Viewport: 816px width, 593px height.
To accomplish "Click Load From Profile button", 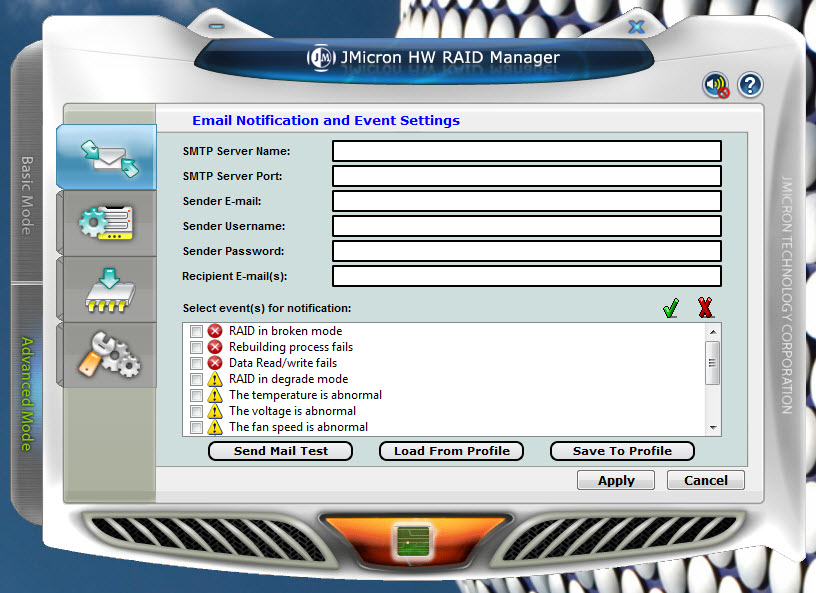I will [x=452, y=451].
